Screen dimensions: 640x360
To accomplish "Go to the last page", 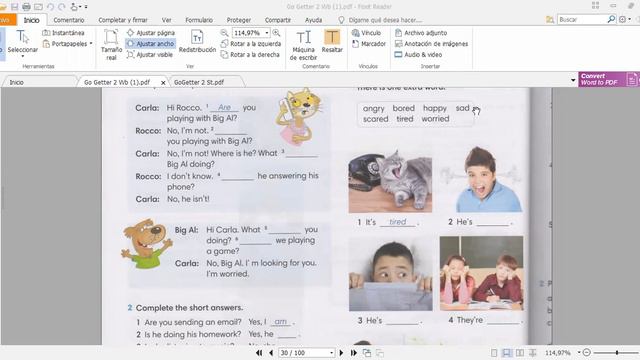I will [x=353, y=353].
